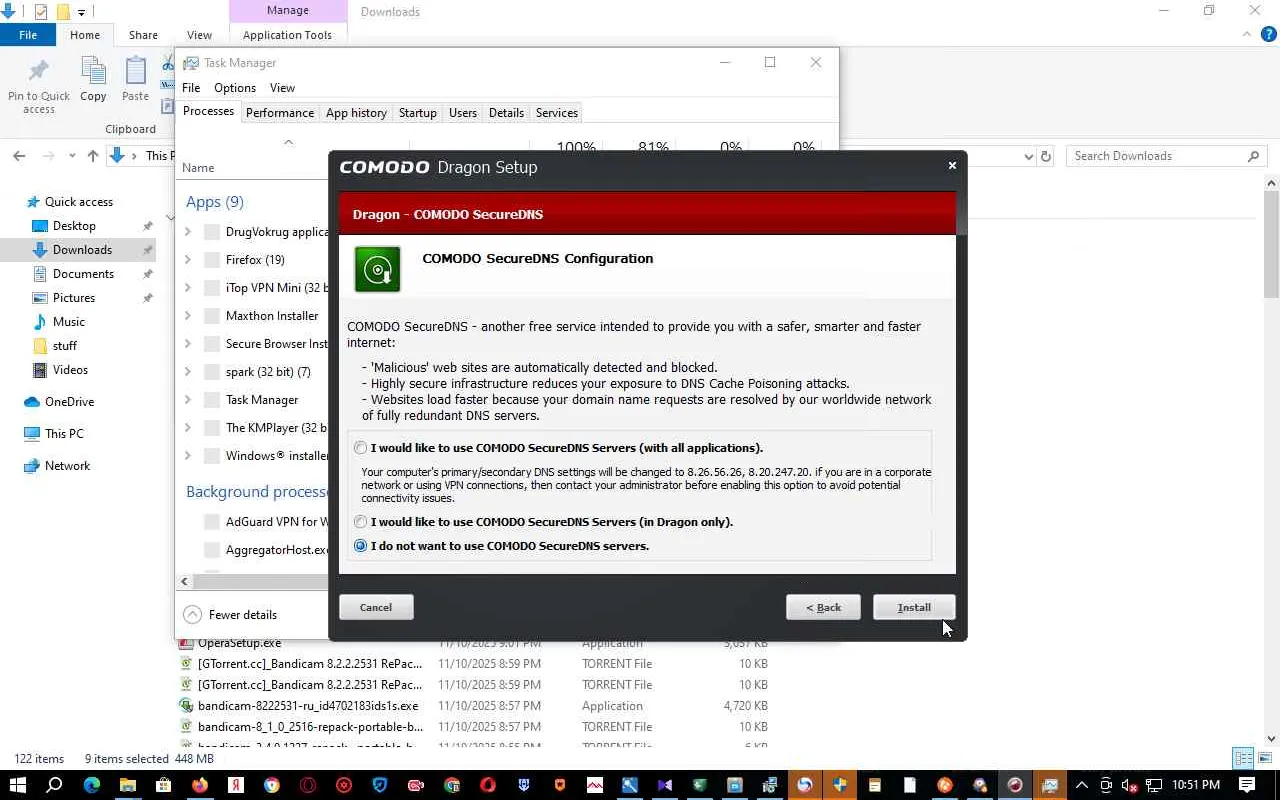Refresh the Downloads folder view
Screen dimensions: 1280x800
point(1046,156)
